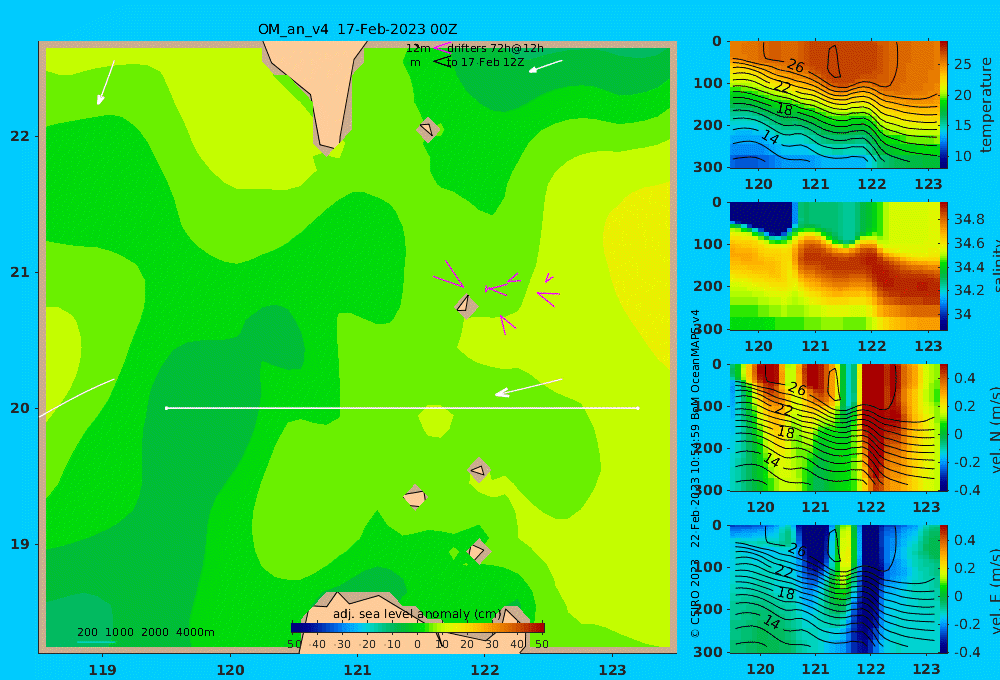
Task: Click latitude tick label 22 on the main map
Action: tap(20, 137)
